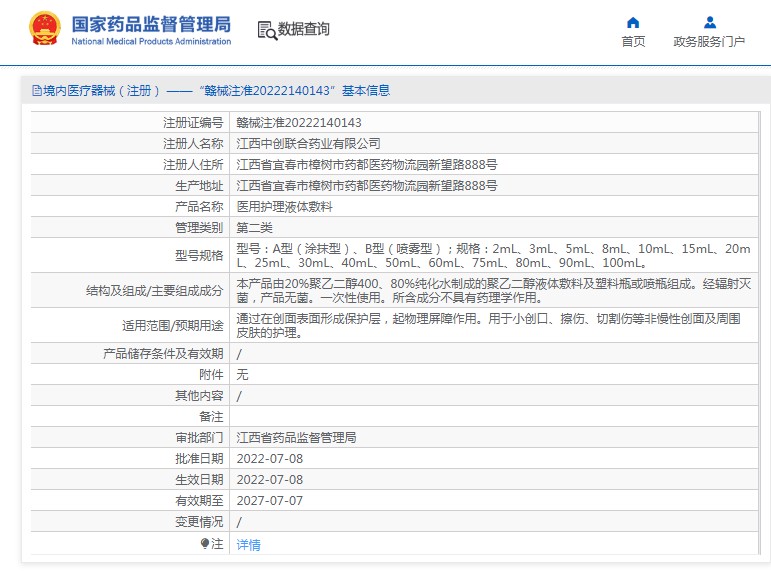Click management category value 第二类
Image resolution: width=771 pixels, height=571 pixels.
(x=254, y=228)
